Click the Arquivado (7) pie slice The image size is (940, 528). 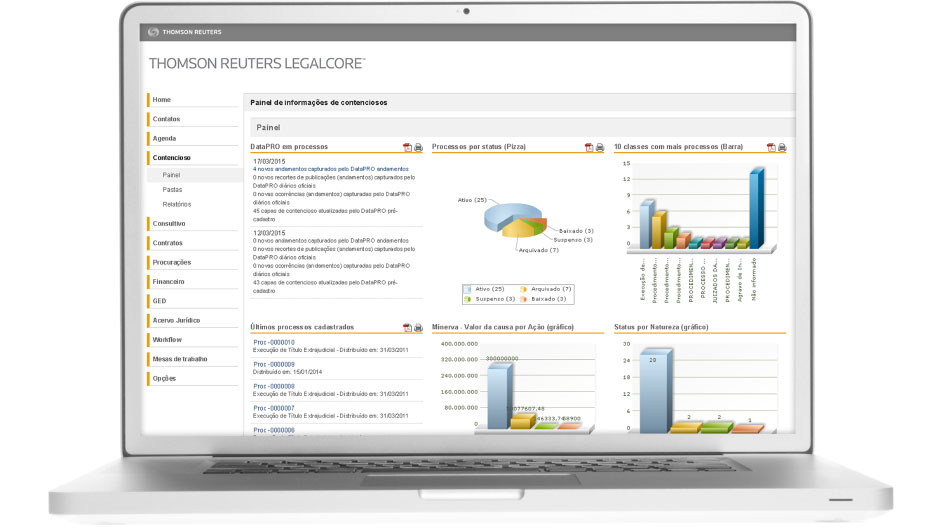point(517,230)
